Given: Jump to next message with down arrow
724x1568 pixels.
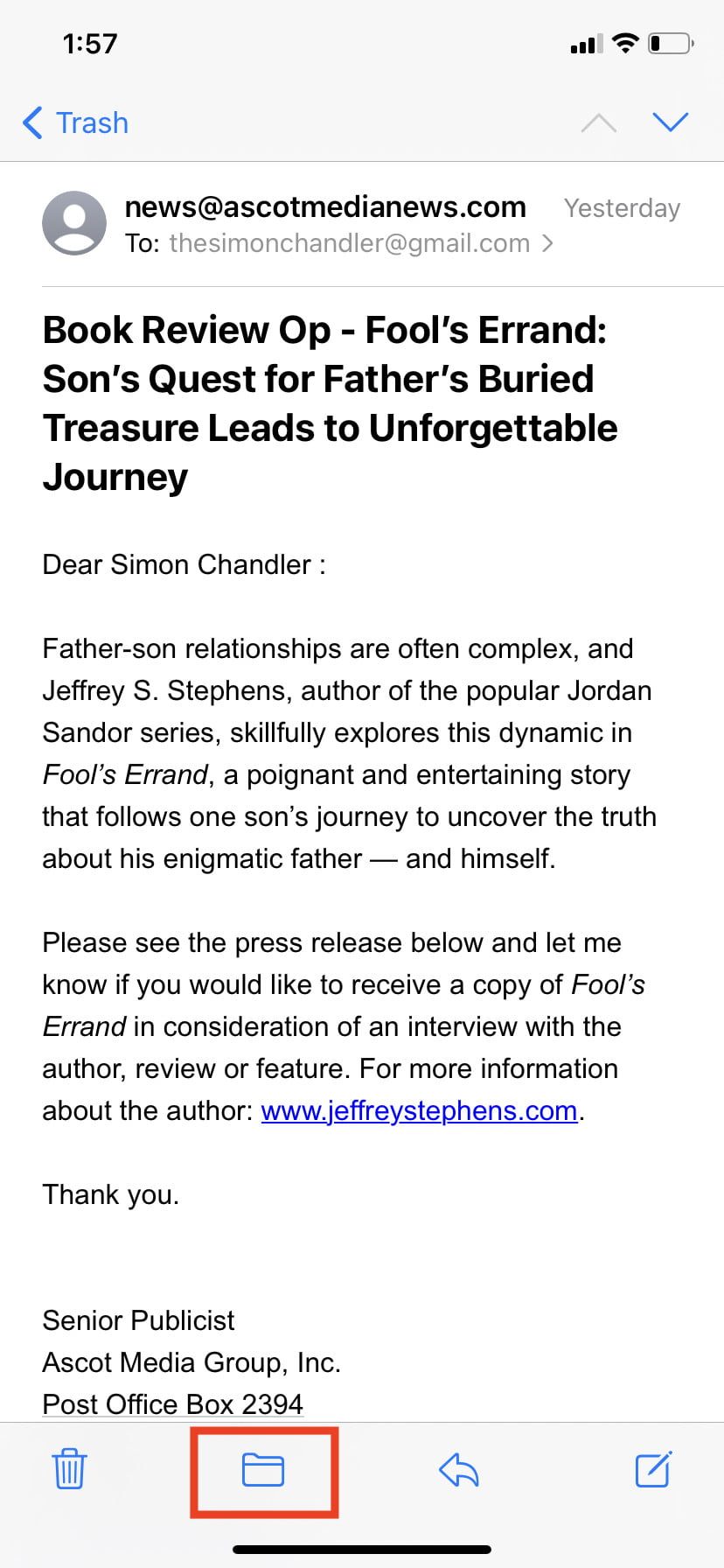Looking at the screenshot, I should coord(671,122).
